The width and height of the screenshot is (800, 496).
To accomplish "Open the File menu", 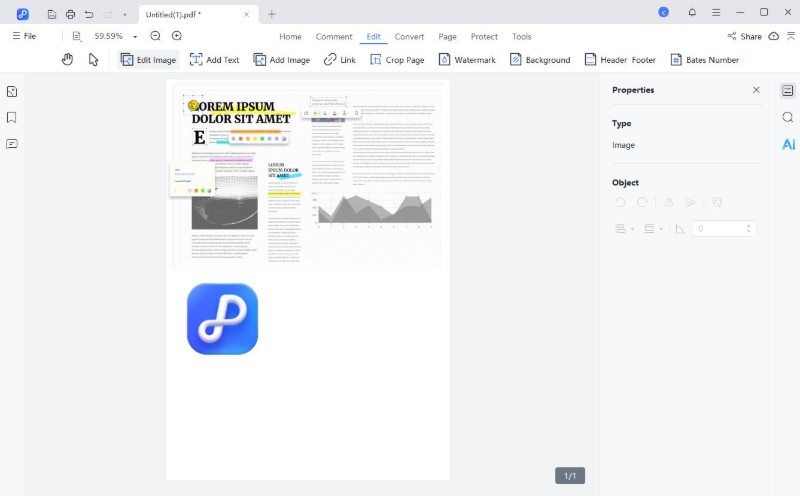I will tap(24, 36).
